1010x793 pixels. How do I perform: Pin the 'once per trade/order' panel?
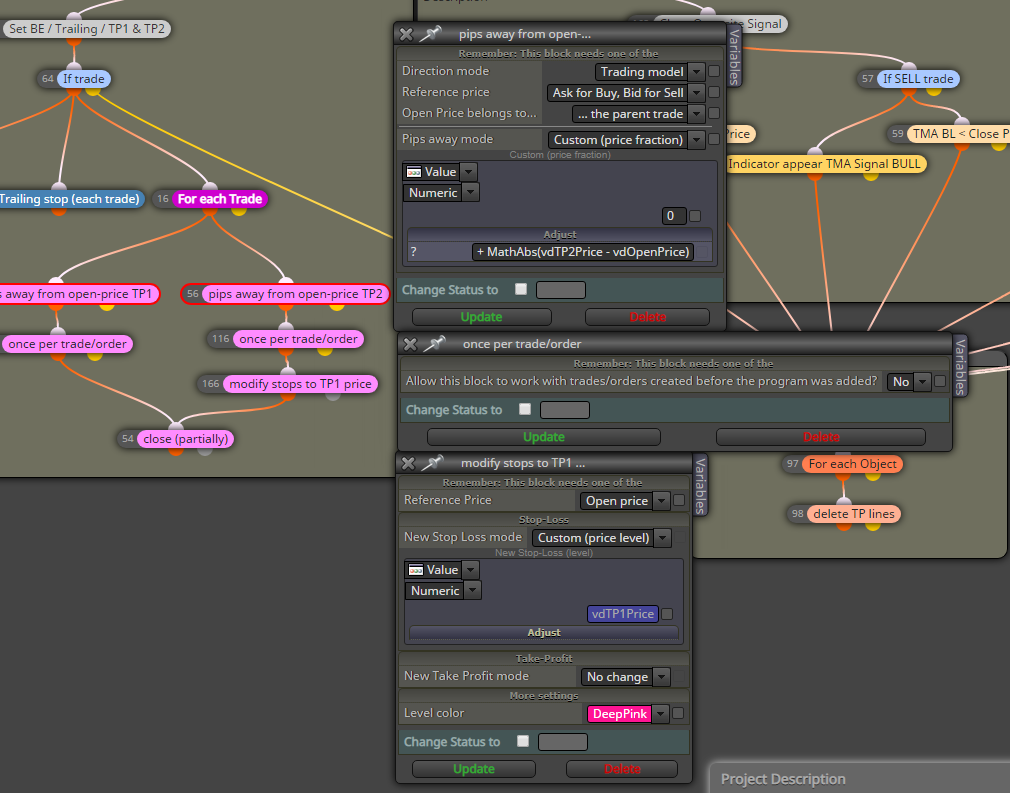[434, 343]
